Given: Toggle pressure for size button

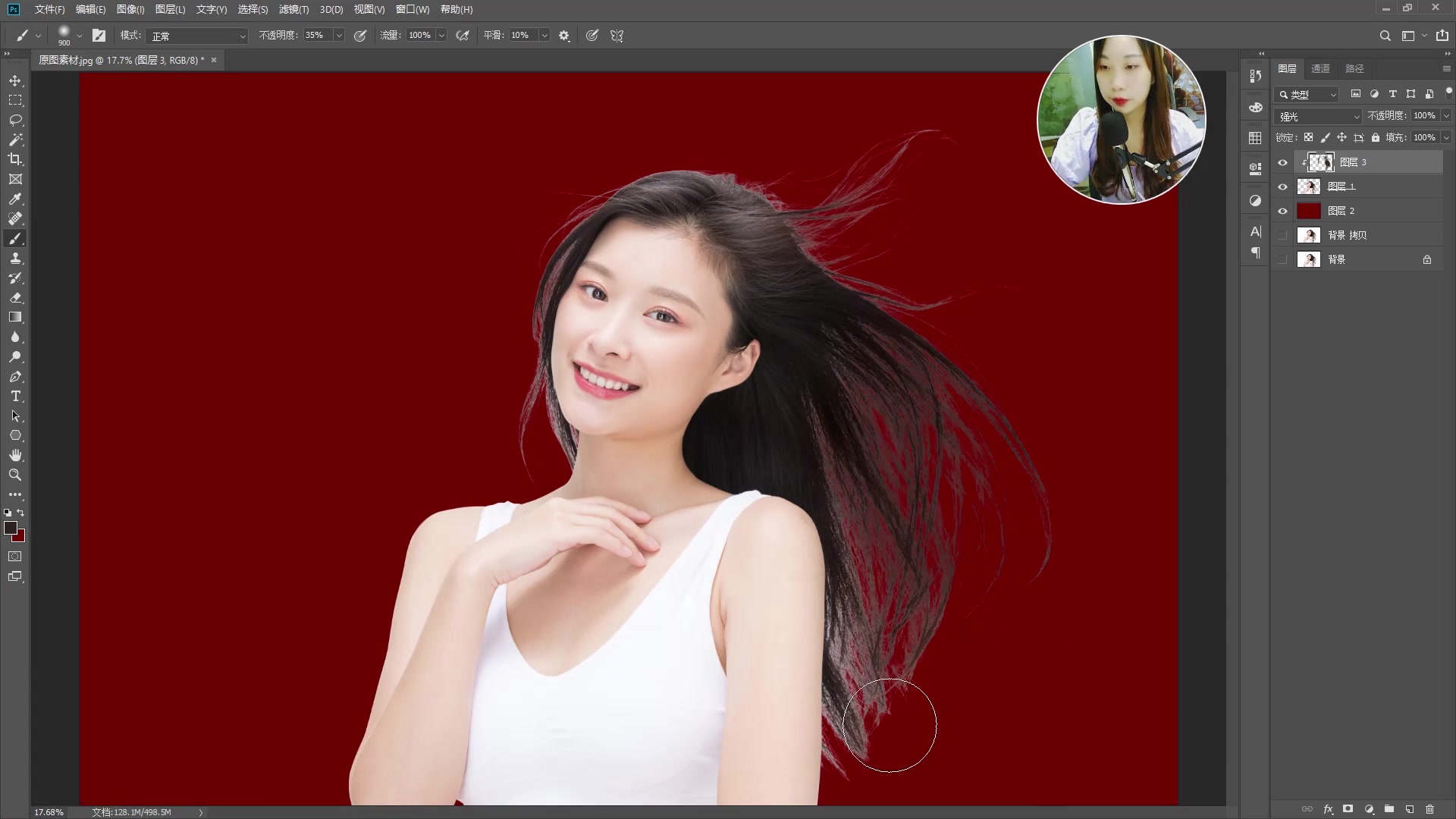Looking at the screenshot, I should point(592,36).
